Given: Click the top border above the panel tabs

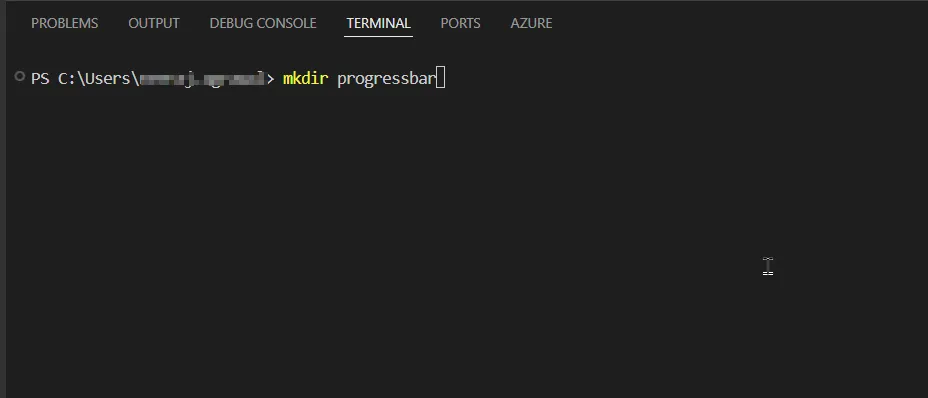Looking at the screenshot, I should click(x=464, y=2).
